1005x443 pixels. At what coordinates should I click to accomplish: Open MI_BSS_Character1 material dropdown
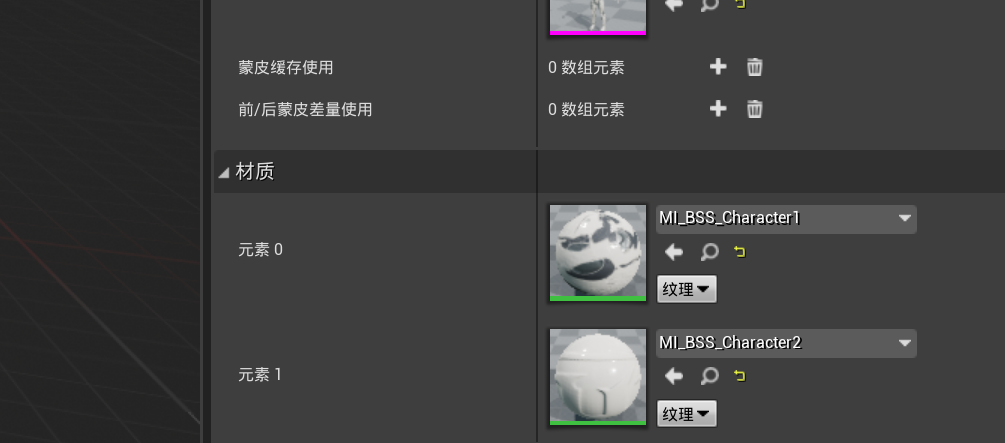(786, 219)
